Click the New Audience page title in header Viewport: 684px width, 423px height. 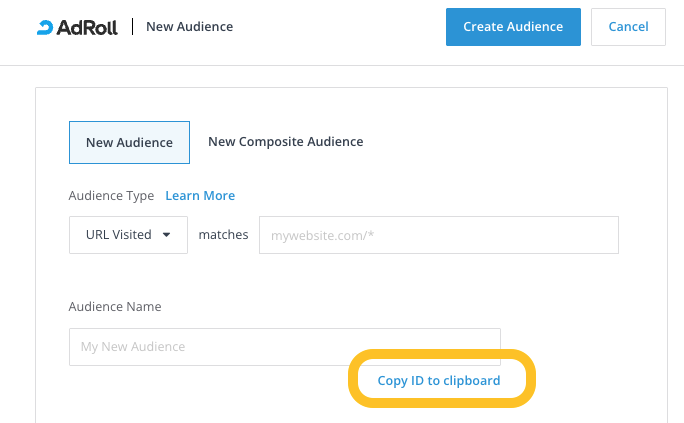point(189,27)
